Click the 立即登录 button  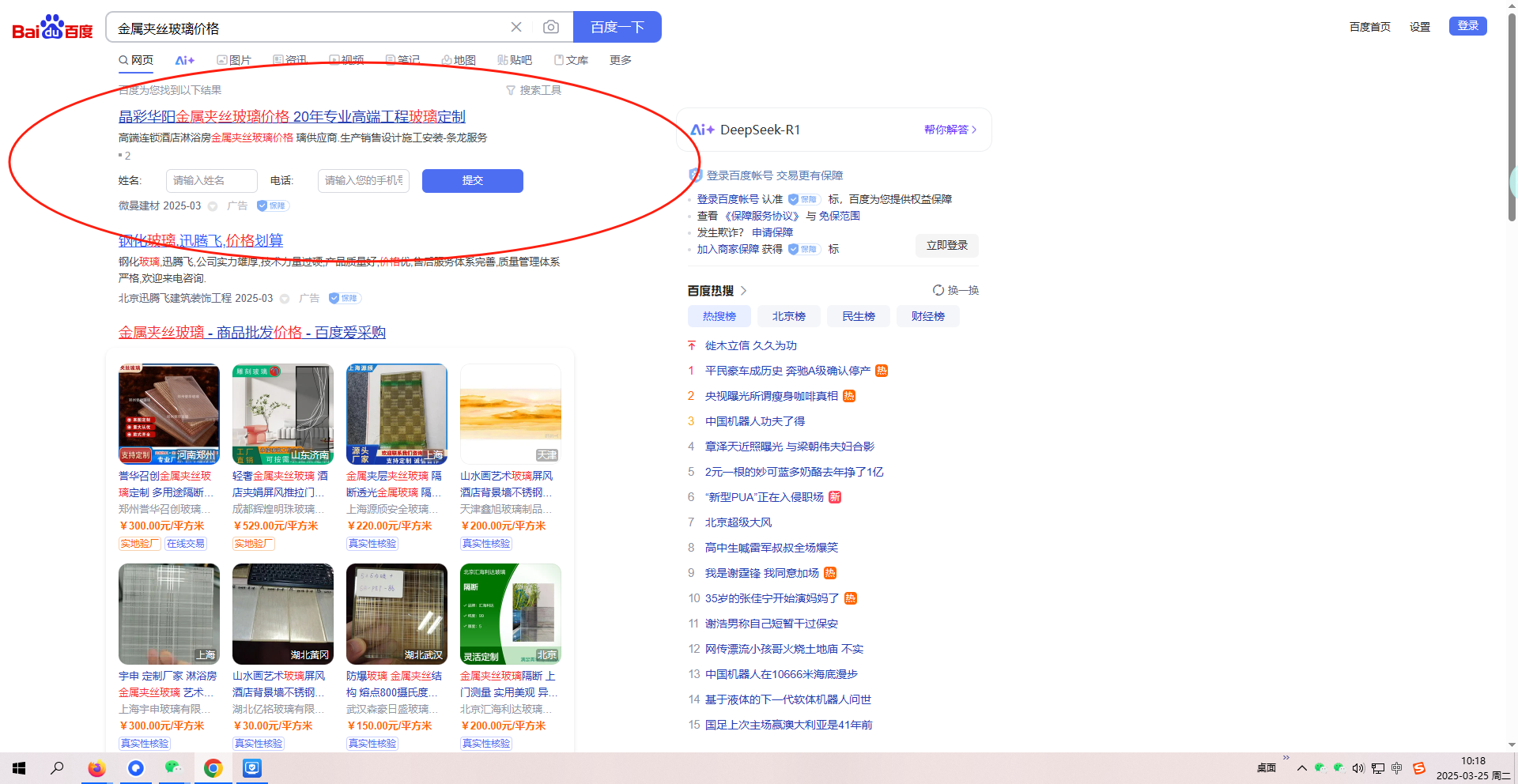tap(947, 246)
